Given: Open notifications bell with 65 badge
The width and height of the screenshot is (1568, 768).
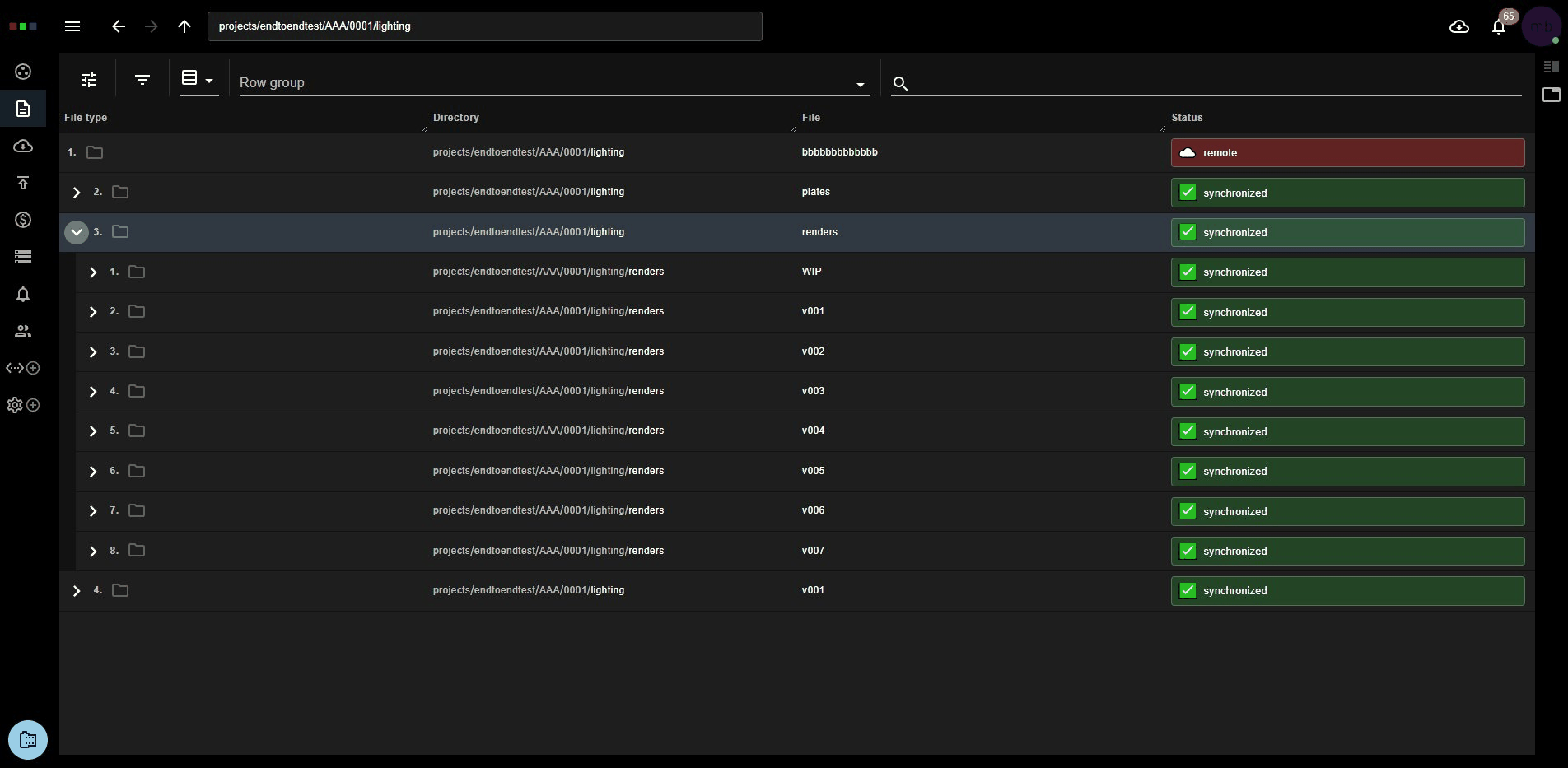Looking at the screenshot, I should 1499,26.
